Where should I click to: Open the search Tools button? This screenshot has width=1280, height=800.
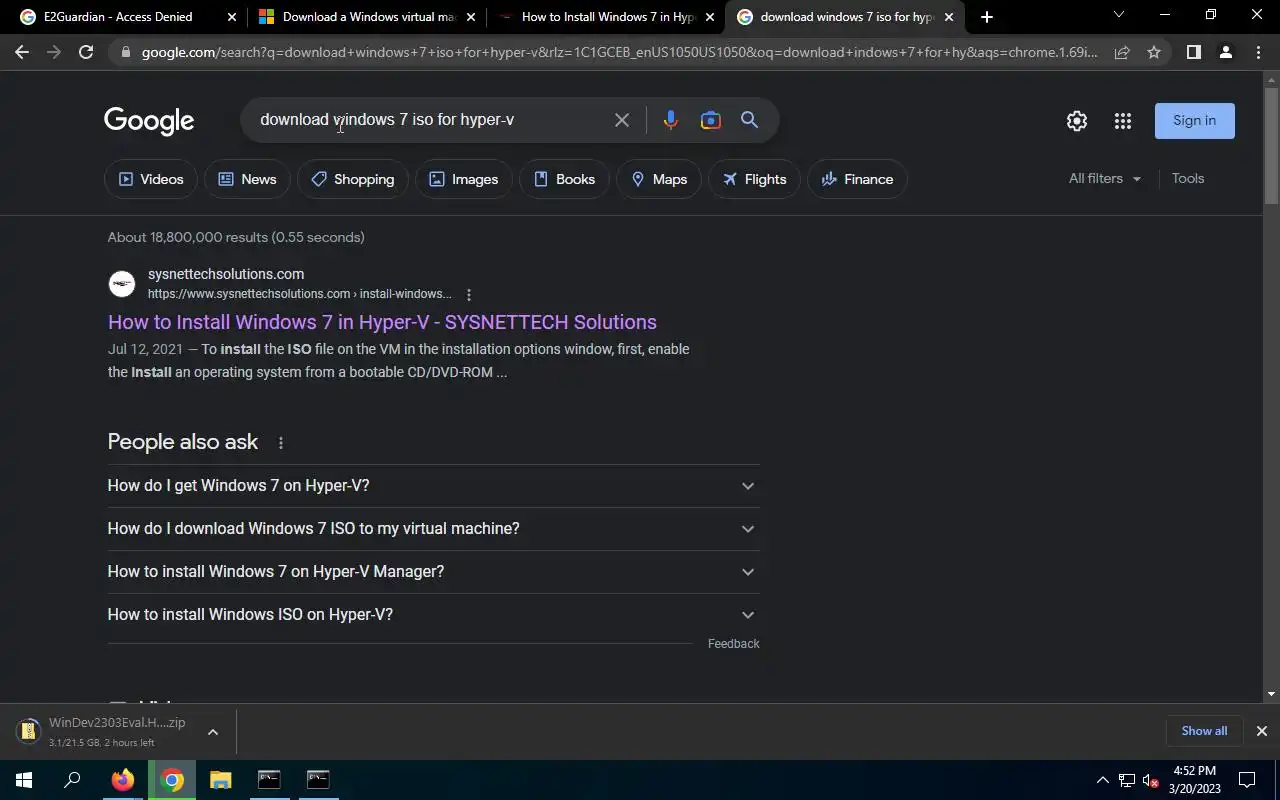pyautogui.click(x=1188, y=178)
